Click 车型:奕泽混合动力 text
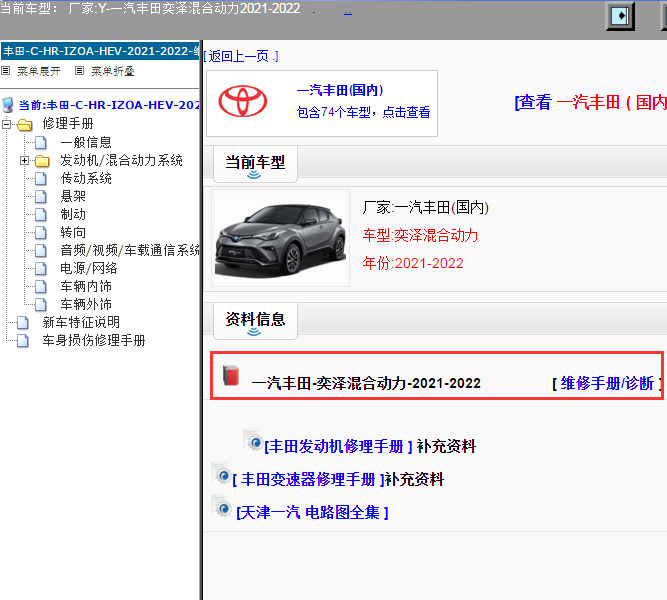This screenshot has width=667, height=600. pos(420,235)
